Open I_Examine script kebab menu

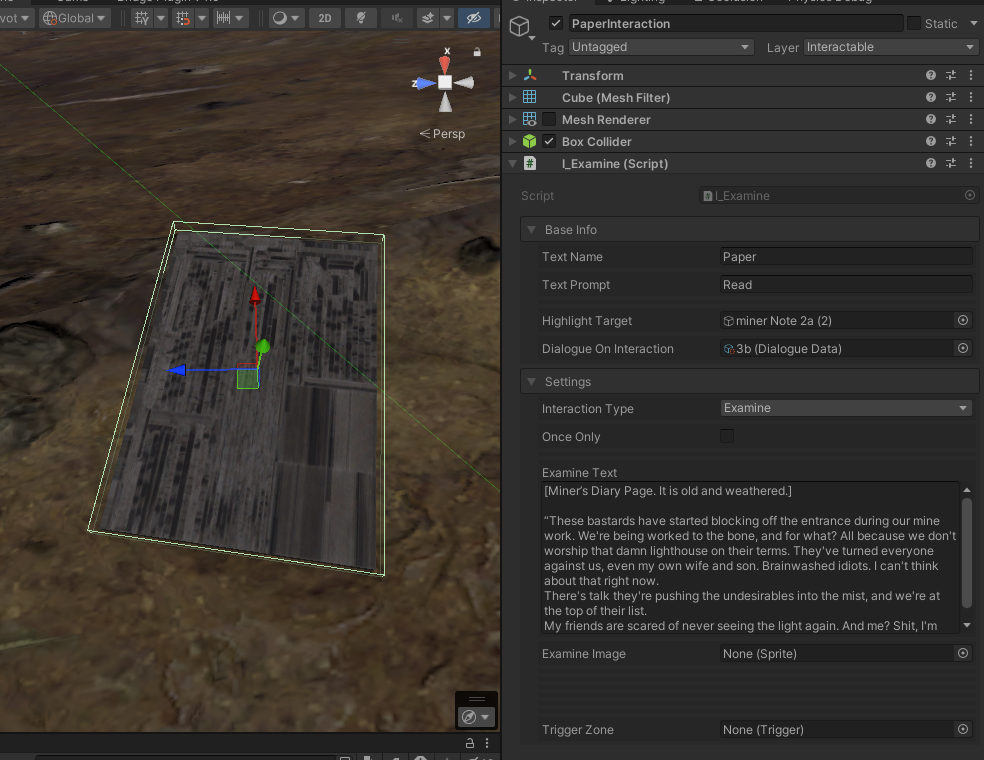[971, 163]
